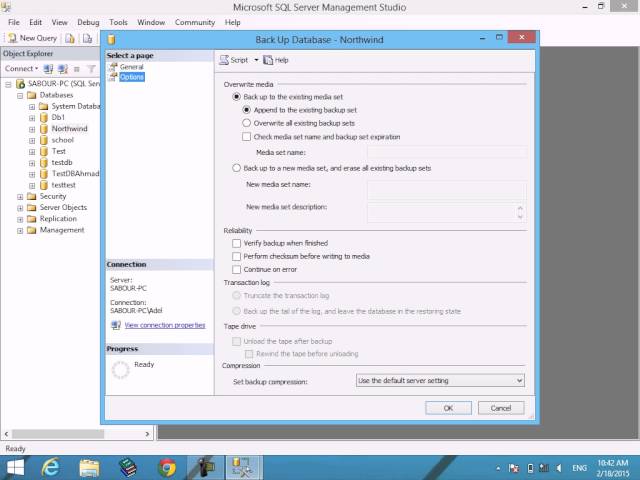640x480 pixels.
Task: Click the stop icon in Object Explorer toolbar
Action: (x=76, y=69)
